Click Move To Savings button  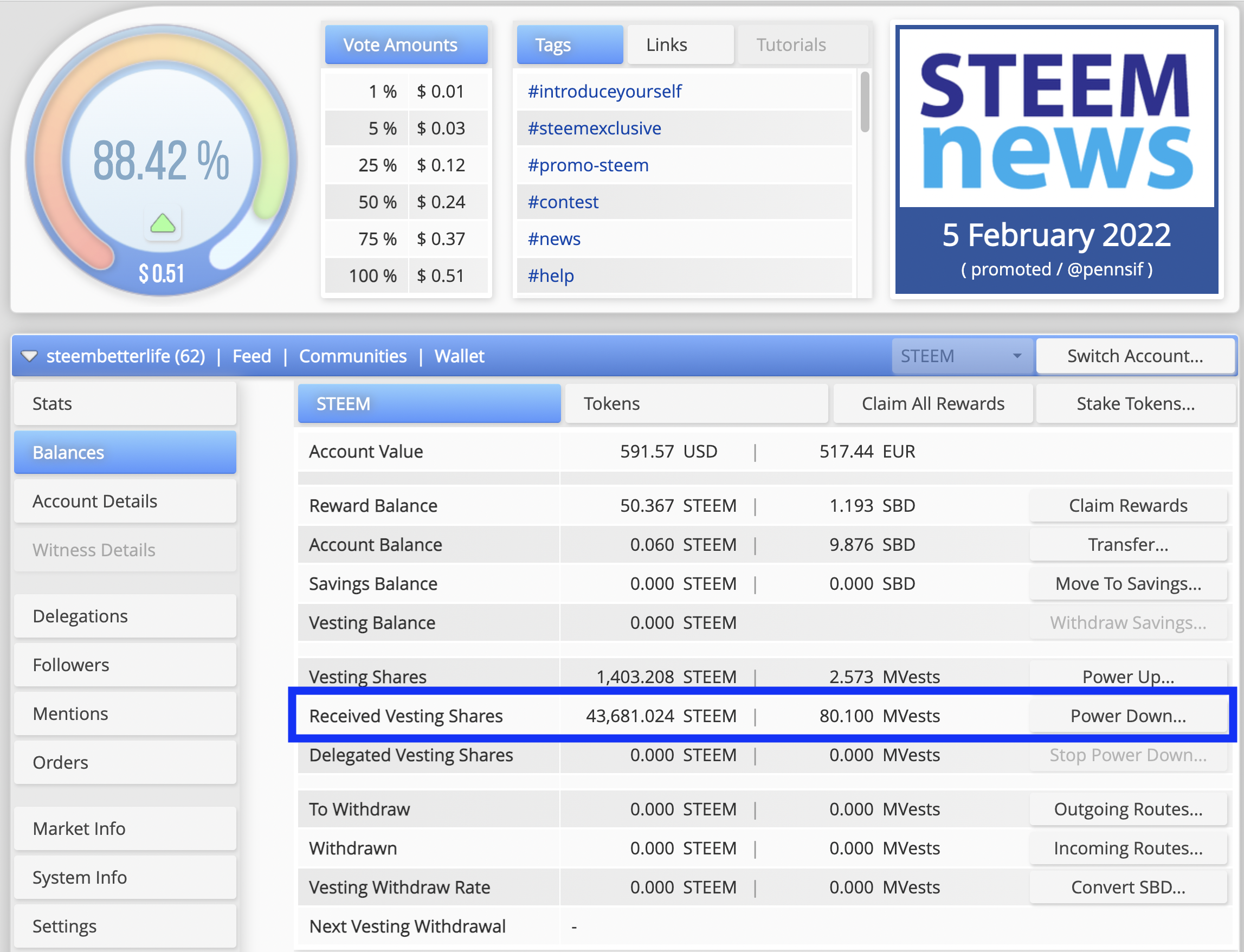[x=1128, y=584]
